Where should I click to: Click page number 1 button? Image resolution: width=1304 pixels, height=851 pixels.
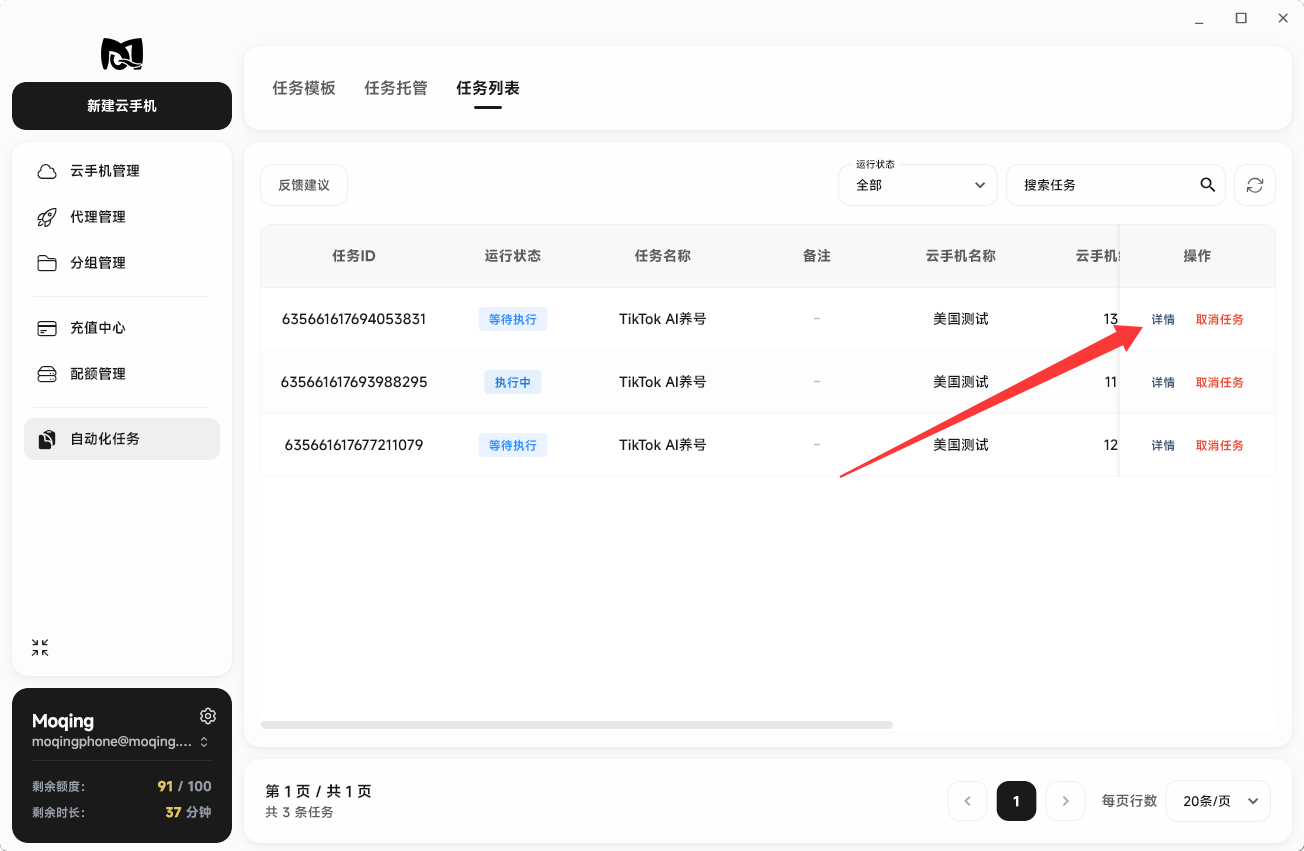click(1016, 801)
